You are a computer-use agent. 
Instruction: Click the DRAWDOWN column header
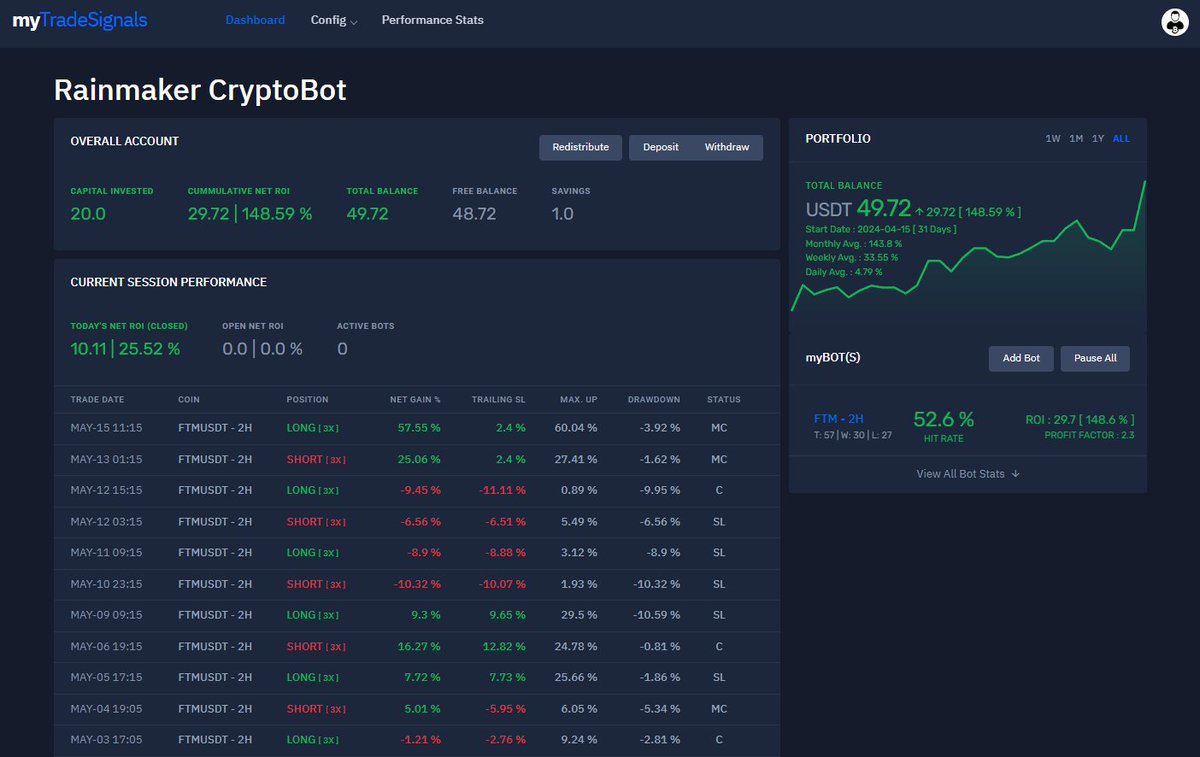[654, 400]
